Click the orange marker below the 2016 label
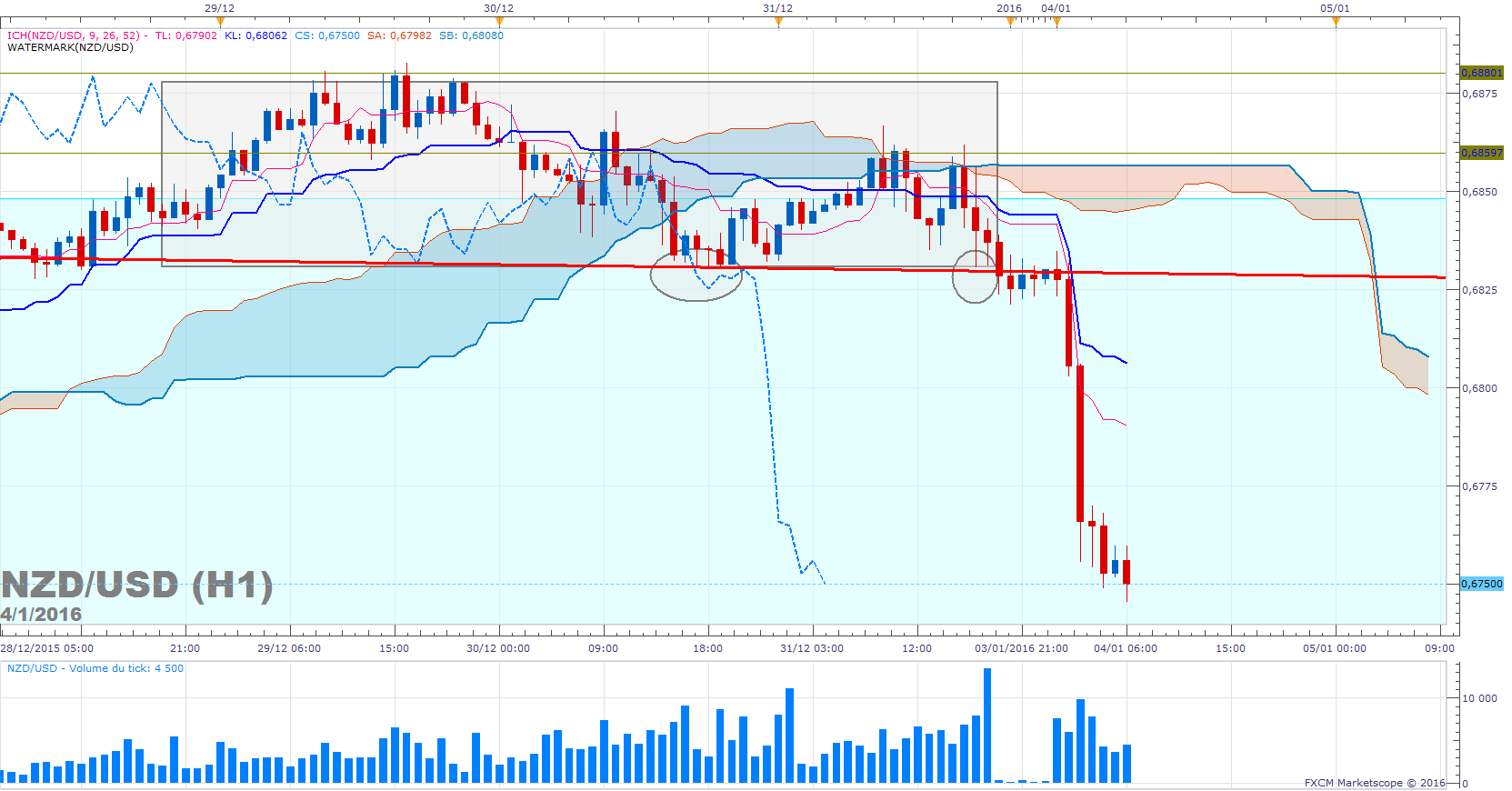Image resolution: width=1512 pixels, height=791 pixels. tap(1010, 22)
